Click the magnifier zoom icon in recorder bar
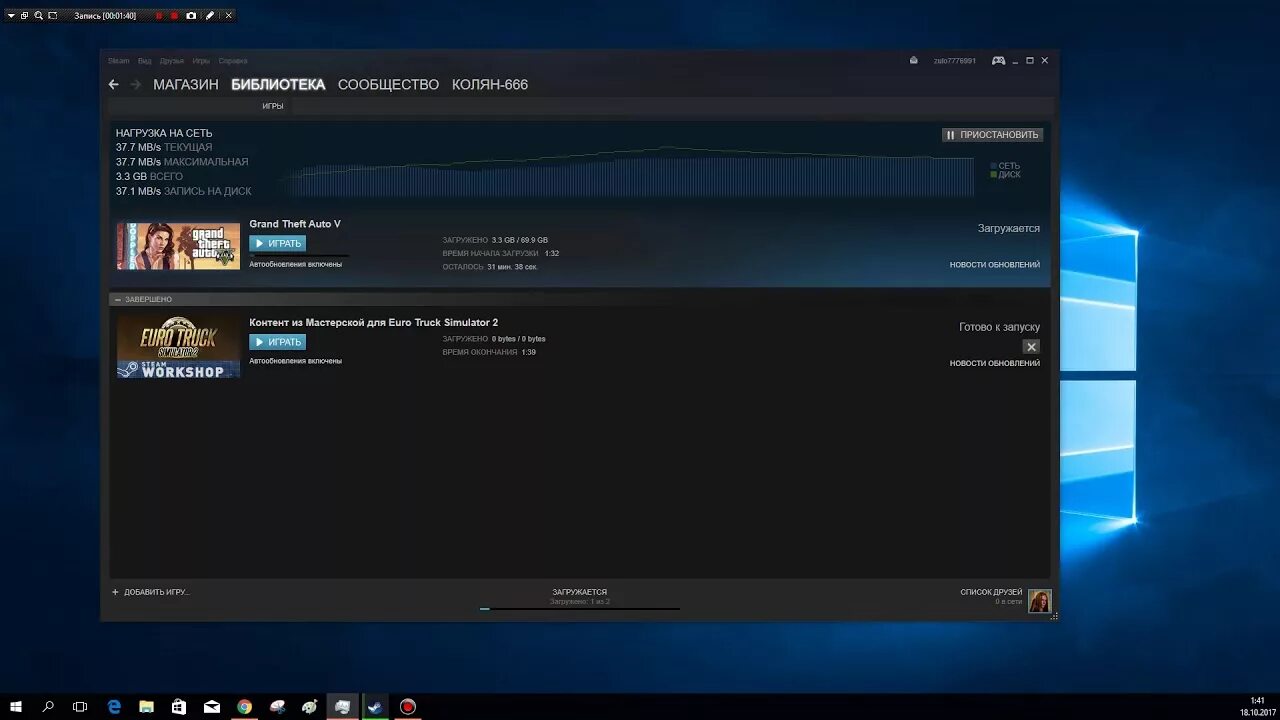Image resolution: width=1280 pixels, height=720 pixels. coord(39,16)
